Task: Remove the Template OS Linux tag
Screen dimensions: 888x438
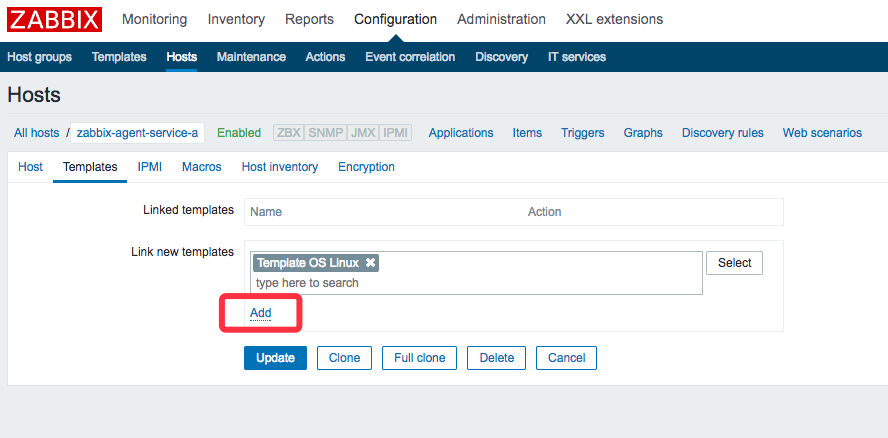Action: [x=370, y=263]
